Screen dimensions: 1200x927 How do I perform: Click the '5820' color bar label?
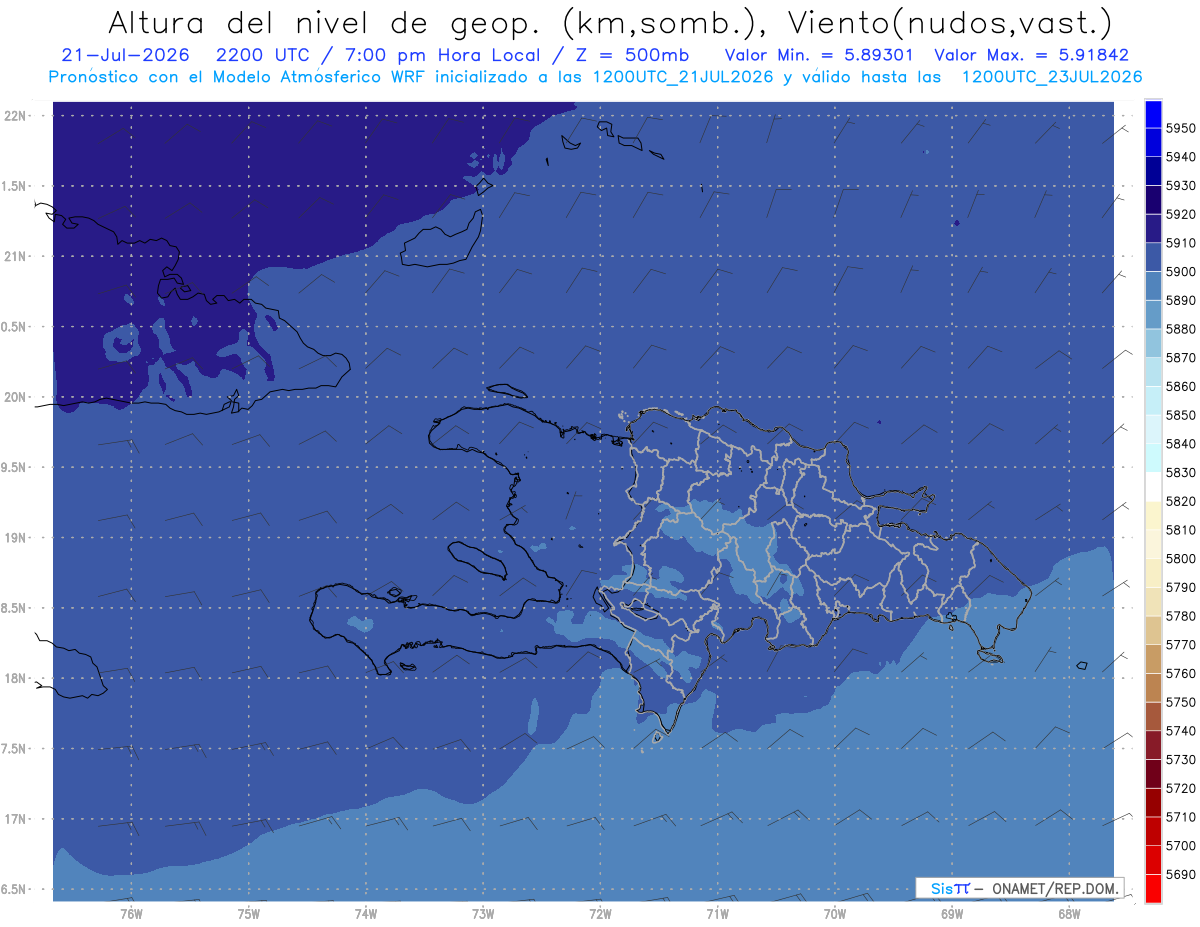(x=1180, y=501)
